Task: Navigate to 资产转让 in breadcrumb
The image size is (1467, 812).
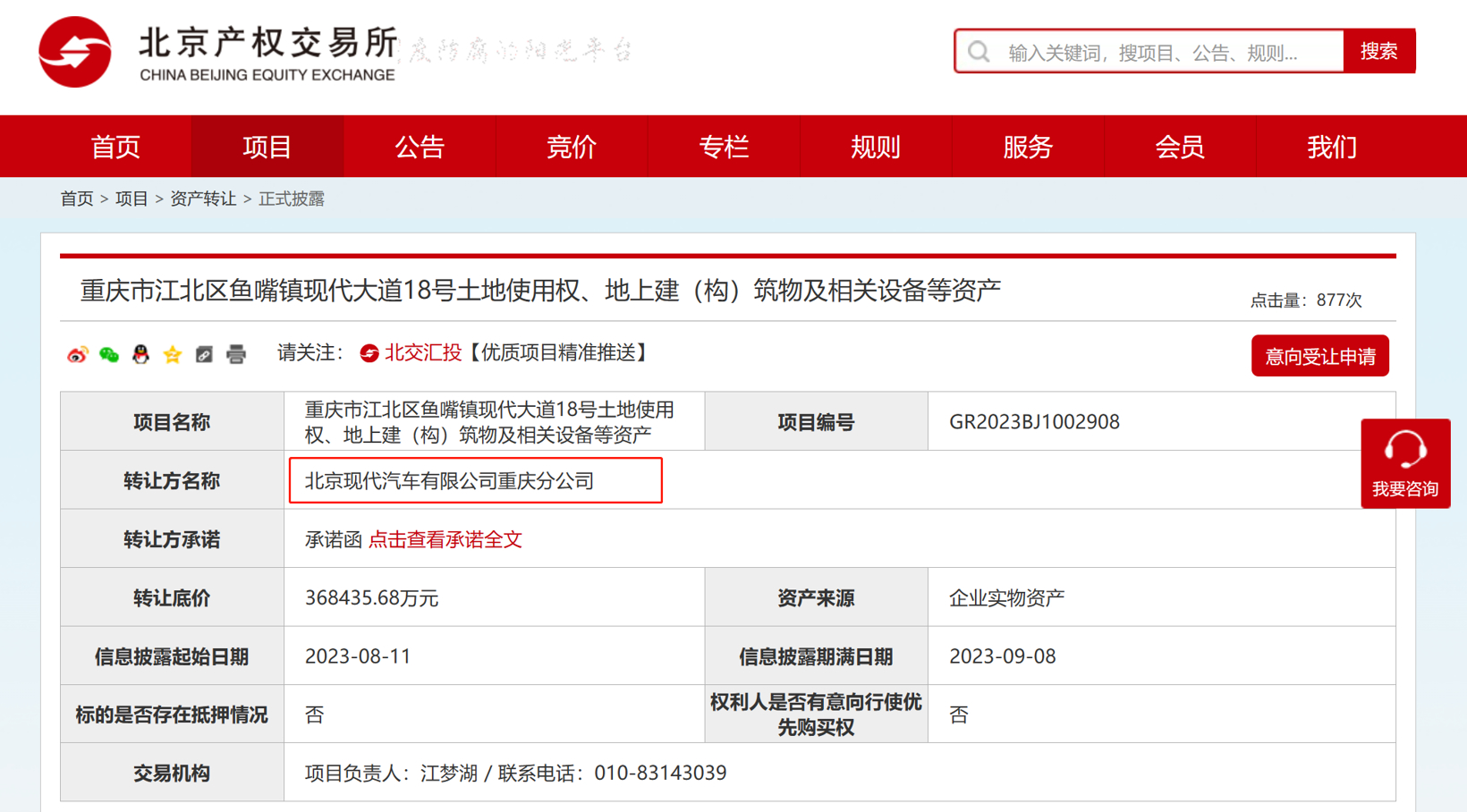Action: [203, 199]
